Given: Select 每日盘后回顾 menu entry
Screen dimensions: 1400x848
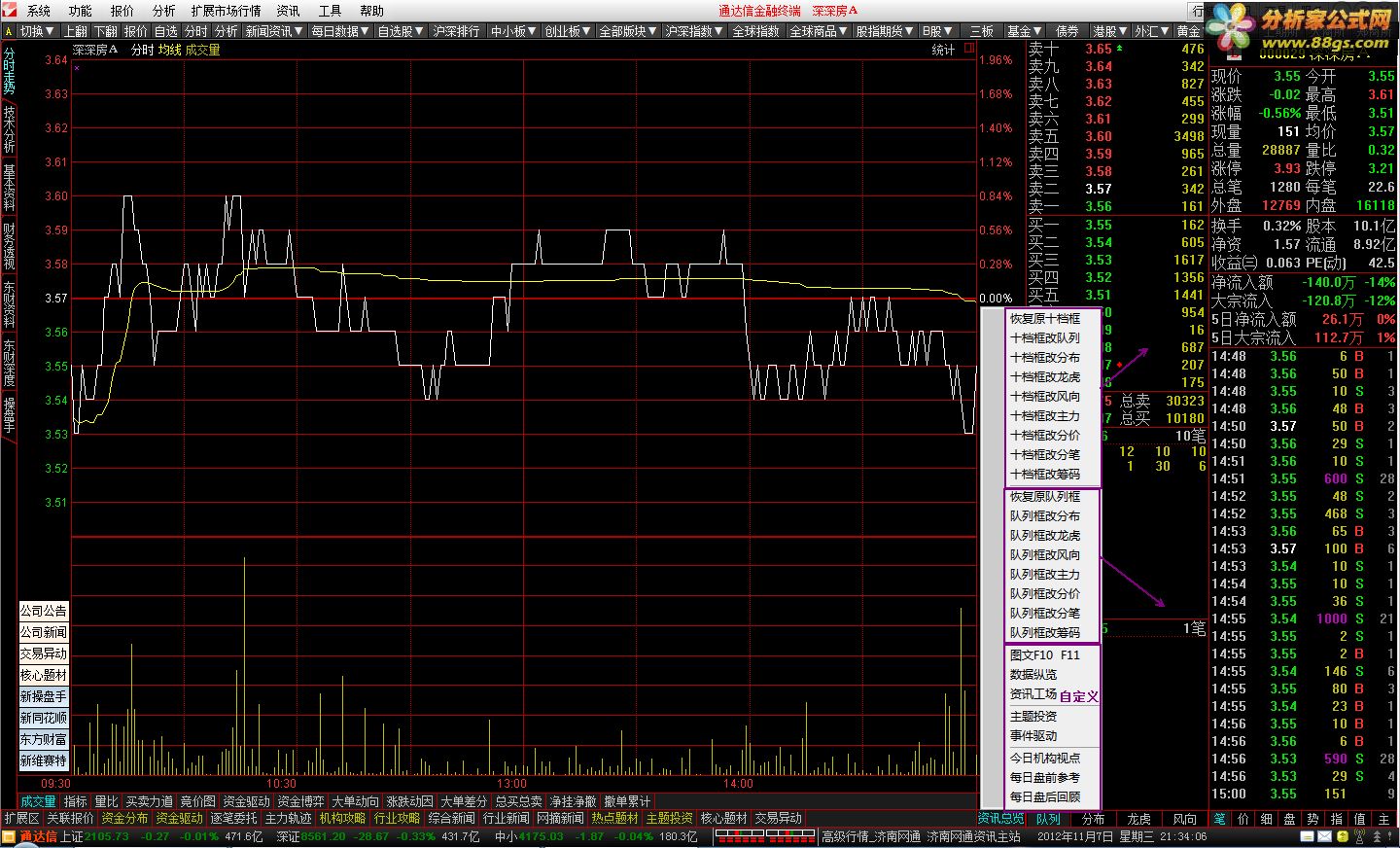Looking at the screenshot, I should [x=1045, y=797].
